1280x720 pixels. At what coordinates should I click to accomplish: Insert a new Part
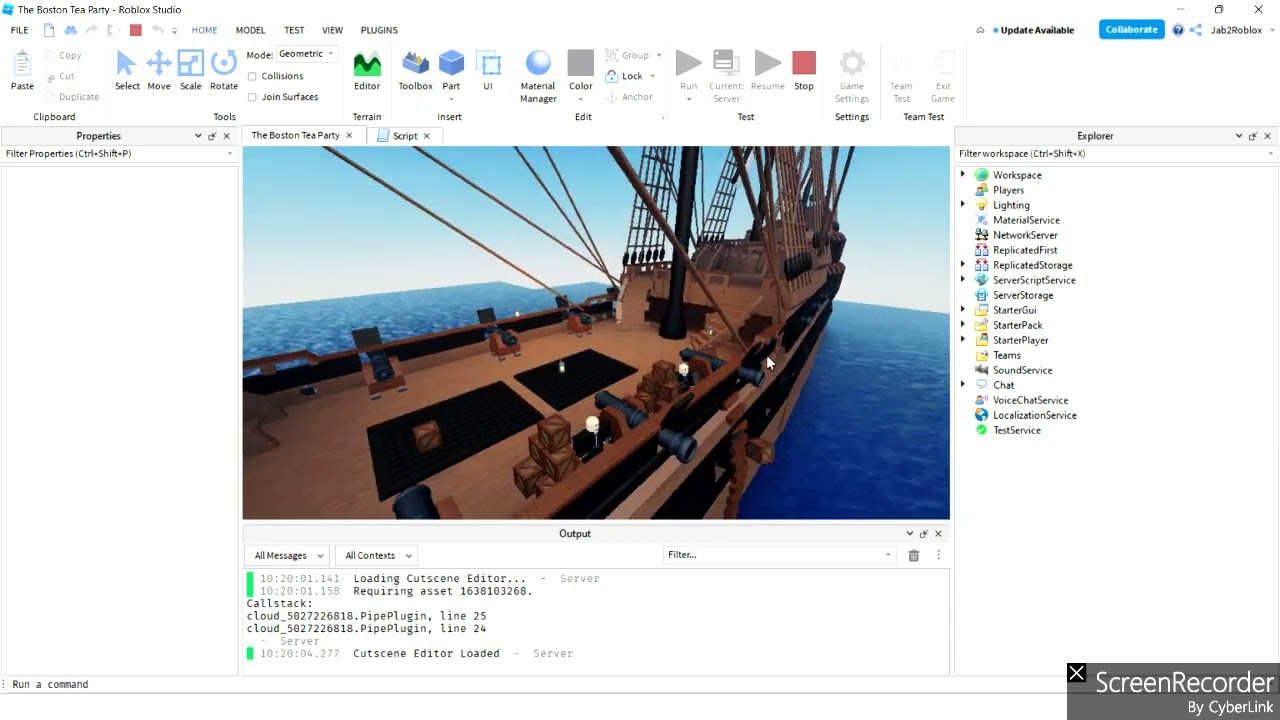[451, 71]
